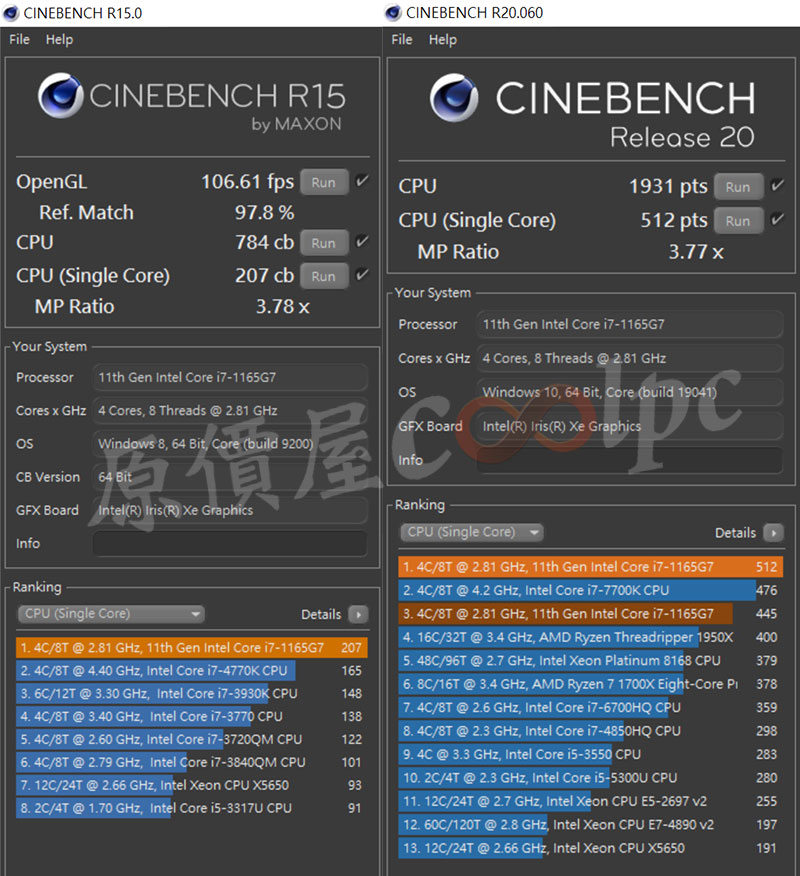
Task: Open the File menu in Cinebench R15
Action: pos(19,40)
